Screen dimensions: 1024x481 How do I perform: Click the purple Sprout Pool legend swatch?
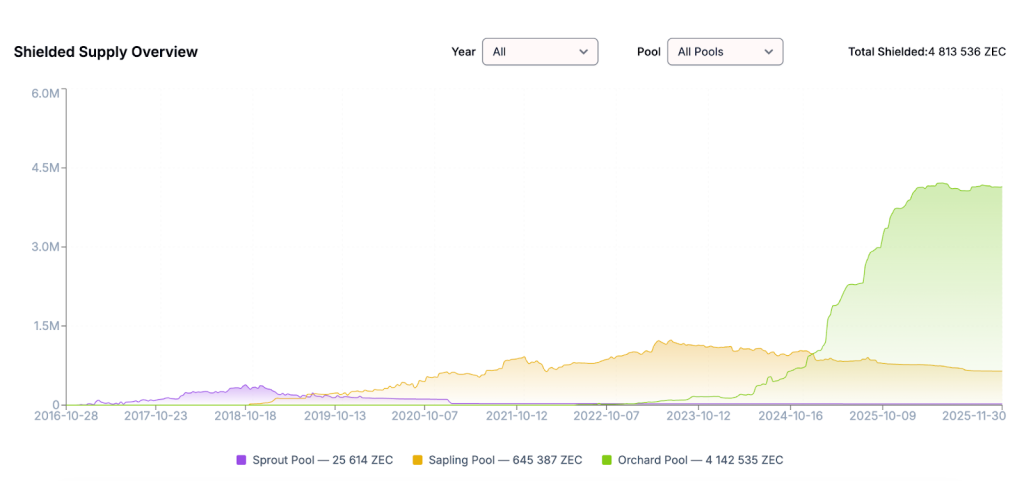pos(241,460)
